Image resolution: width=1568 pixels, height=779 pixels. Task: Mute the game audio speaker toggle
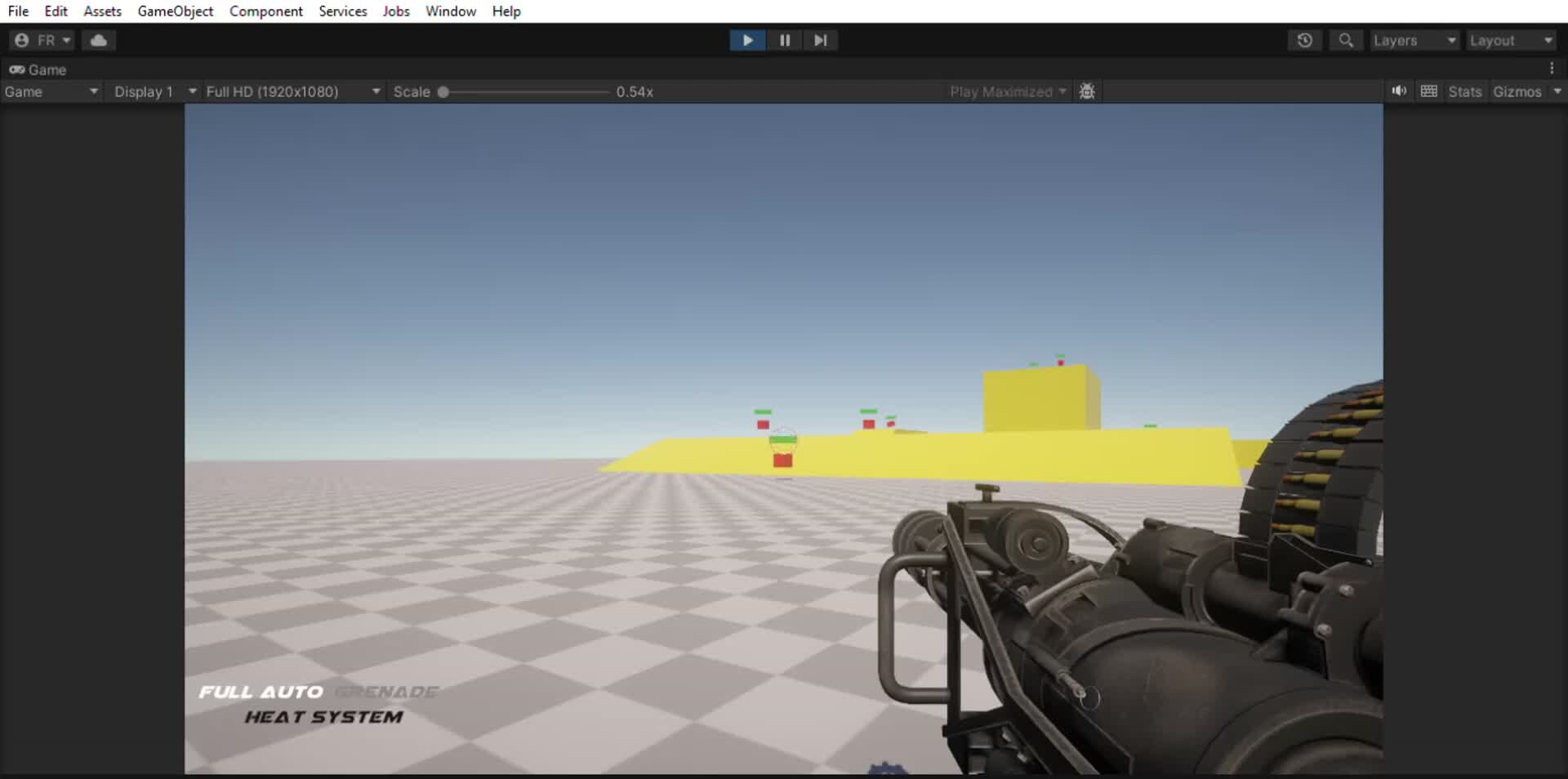[x=1399, y=91]
